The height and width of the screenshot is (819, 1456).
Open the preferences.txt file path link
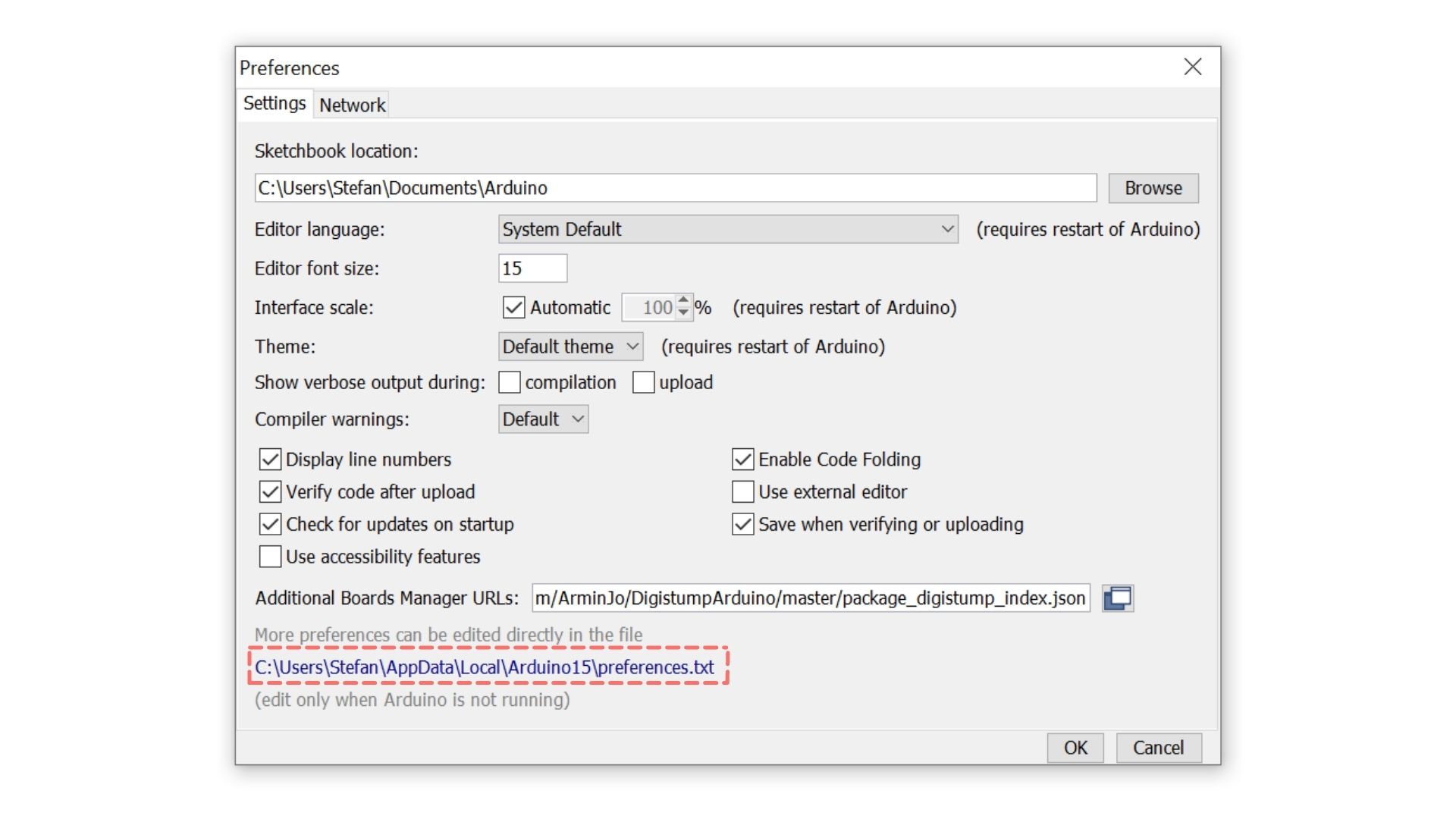[x=484, y=667]
